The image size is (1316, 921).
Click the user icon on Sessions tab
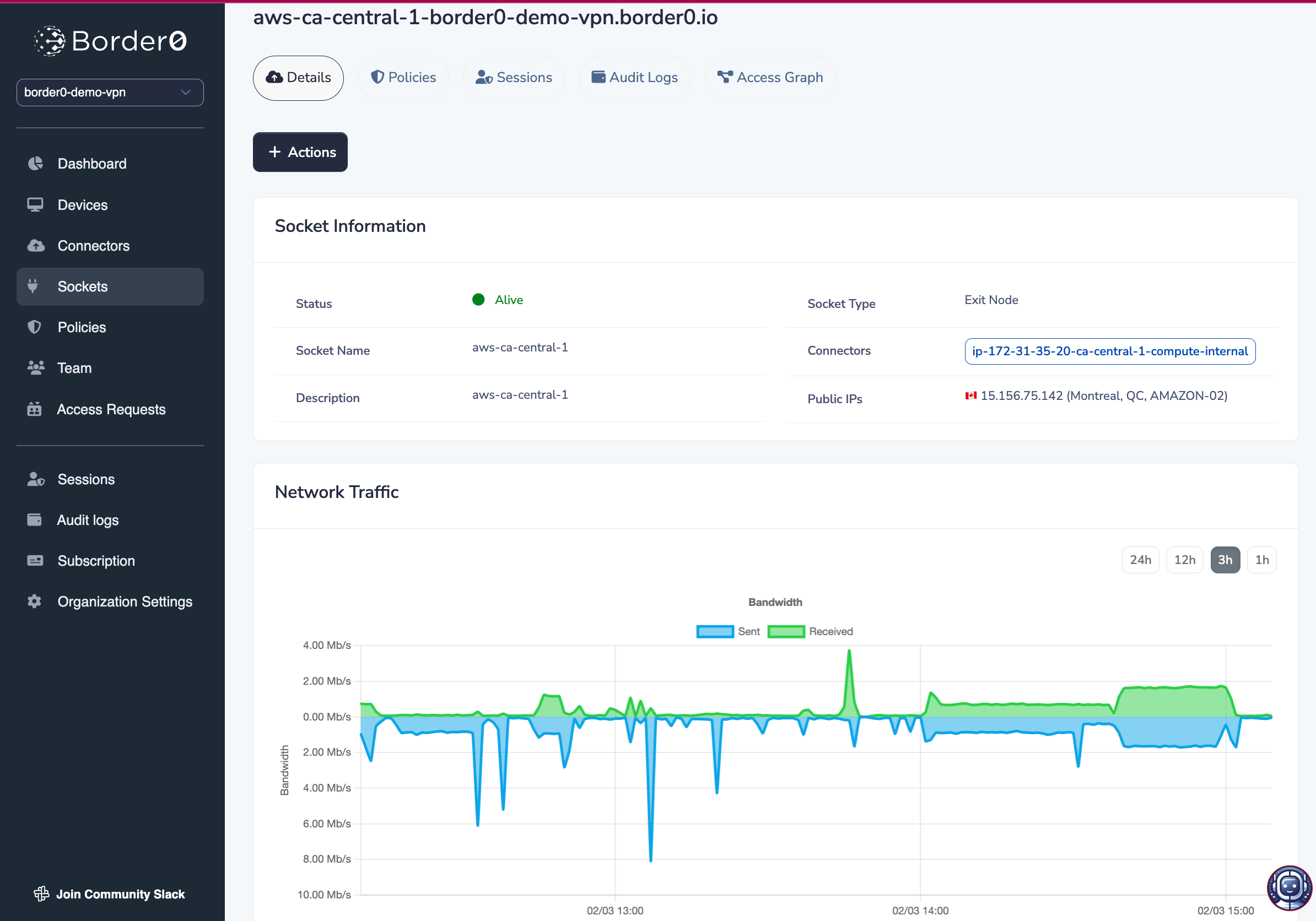[x=484, y=77]
